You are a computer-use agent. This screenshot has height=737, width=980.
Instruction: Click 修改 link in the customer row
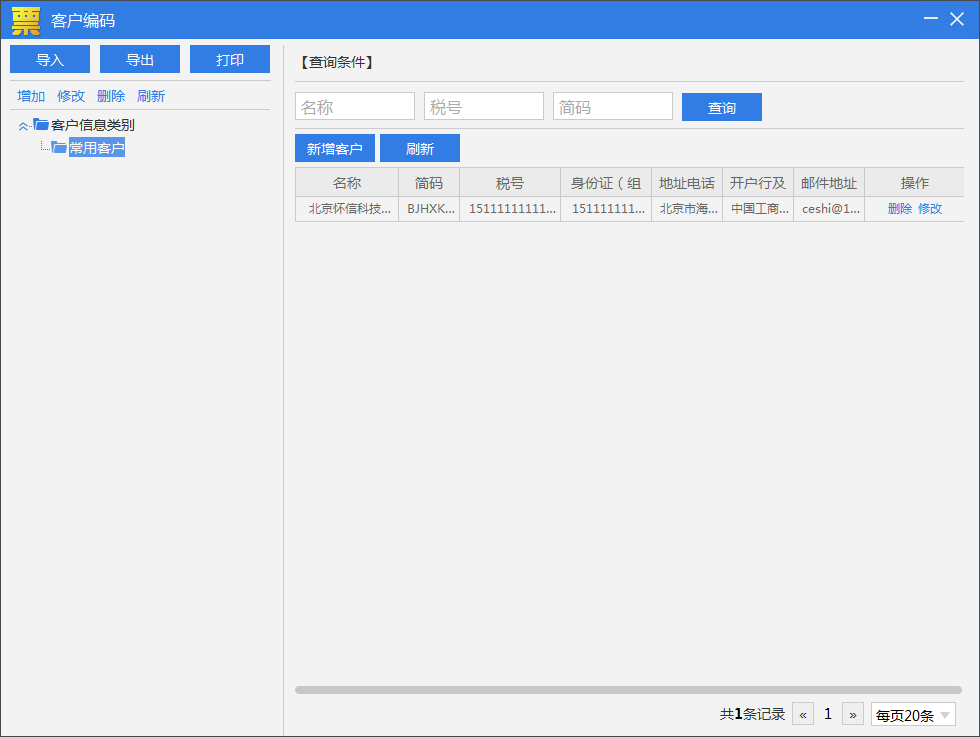click(x=930, y=209)
